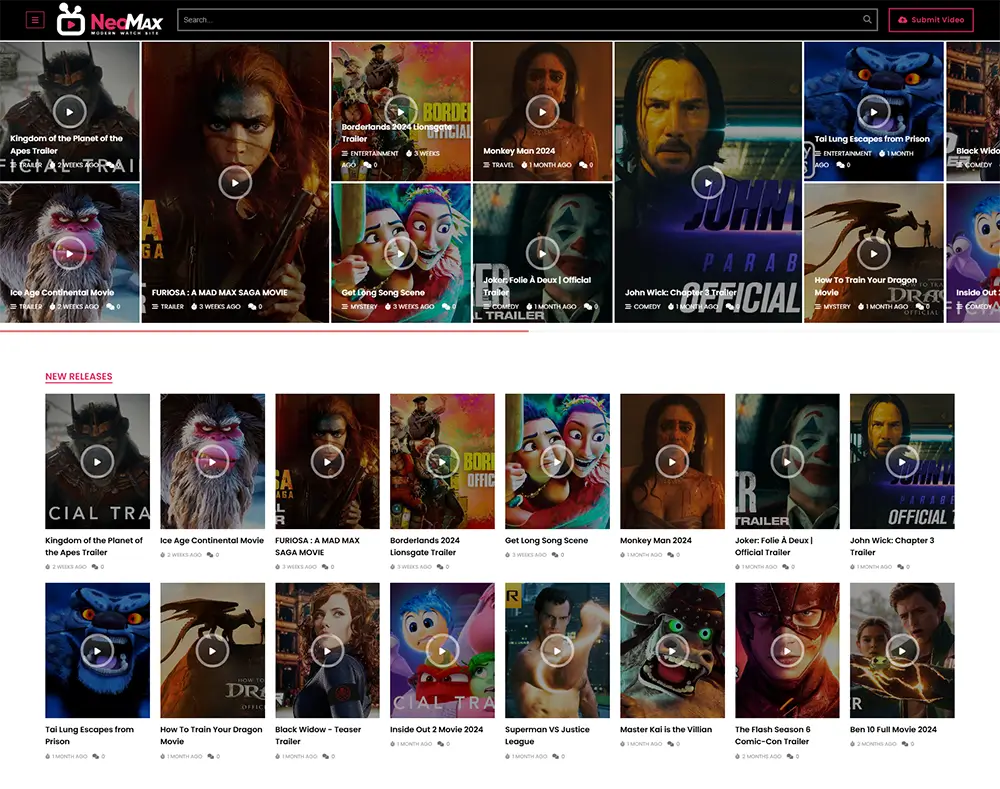This screenshot has height=789, width=1000.
Task: Open title 'Get Long Song Scene' in New Releases
Action: (x=547, y=540)
